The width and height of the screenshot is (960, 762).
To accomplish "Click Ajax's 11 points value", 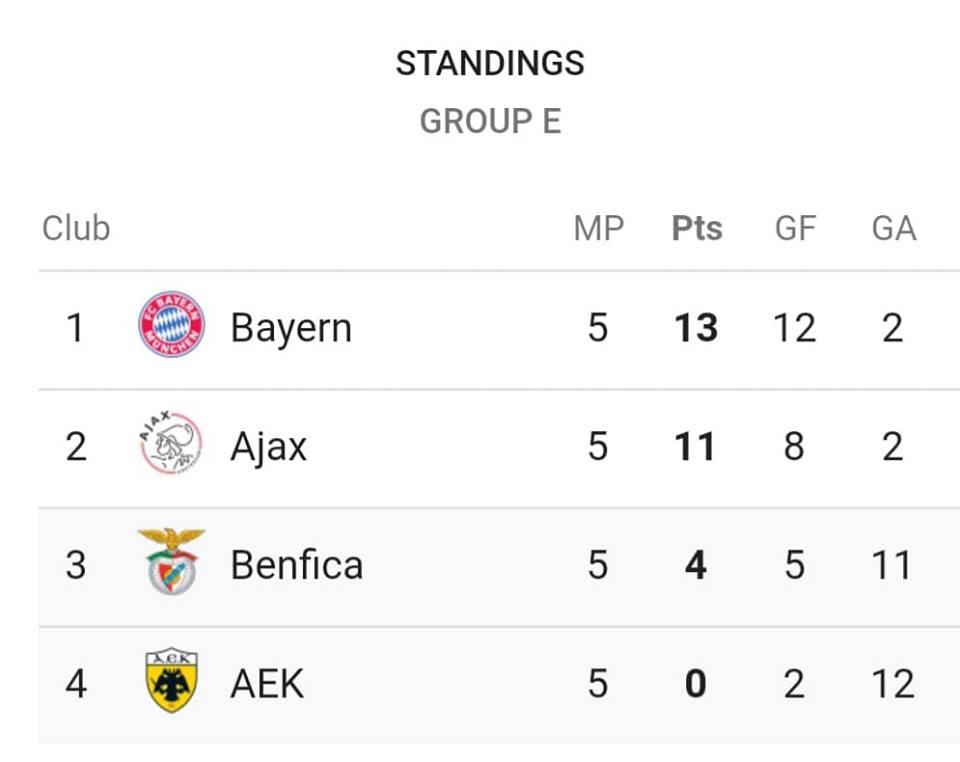I will click(695, 446).
